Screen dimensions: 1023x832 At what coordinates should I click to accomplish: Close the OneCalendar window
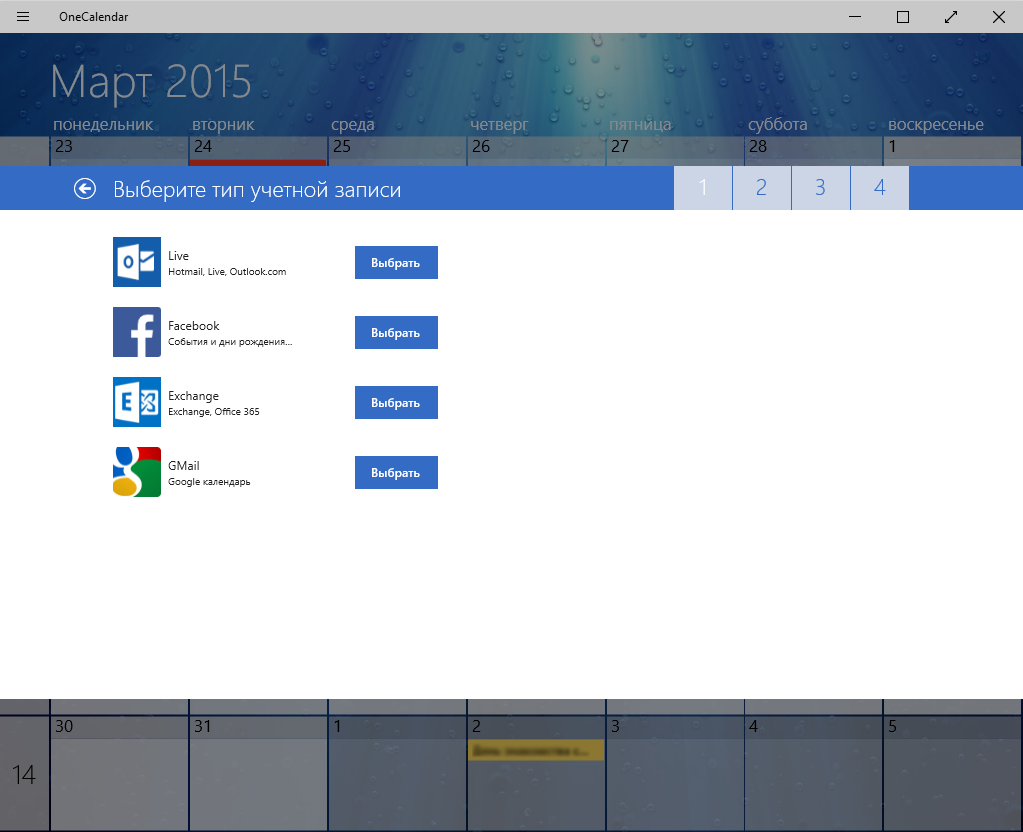pos(999,17)
